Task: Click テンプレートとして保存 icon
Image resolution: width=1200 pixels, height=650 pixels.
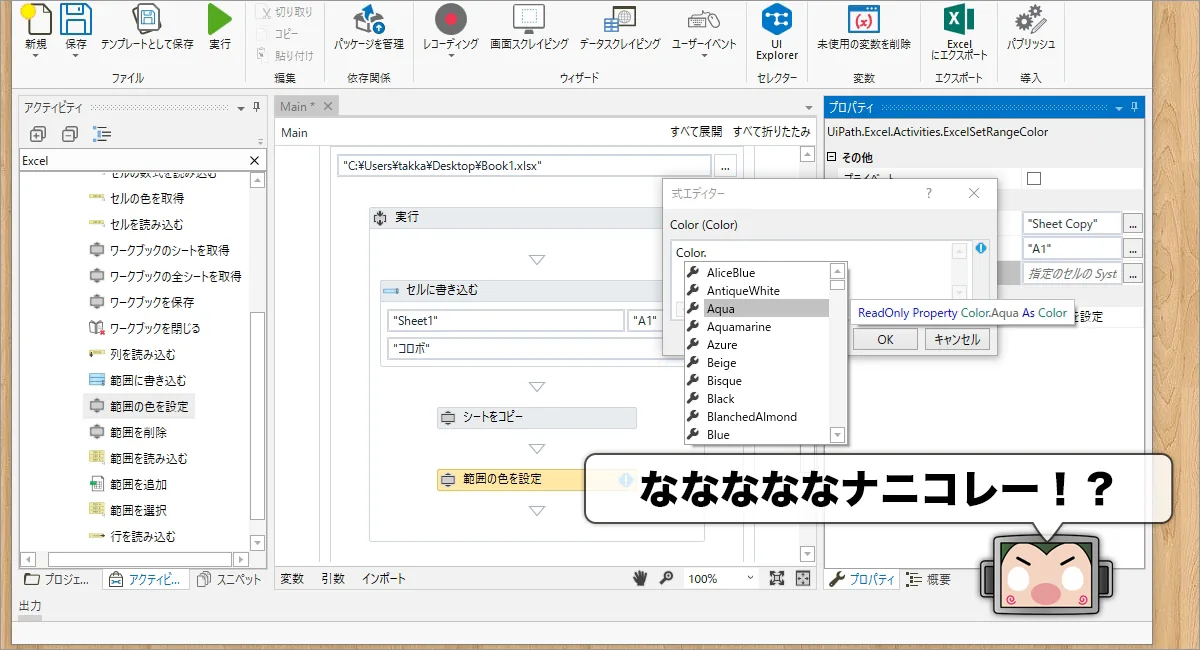Action: pos(147,19)
